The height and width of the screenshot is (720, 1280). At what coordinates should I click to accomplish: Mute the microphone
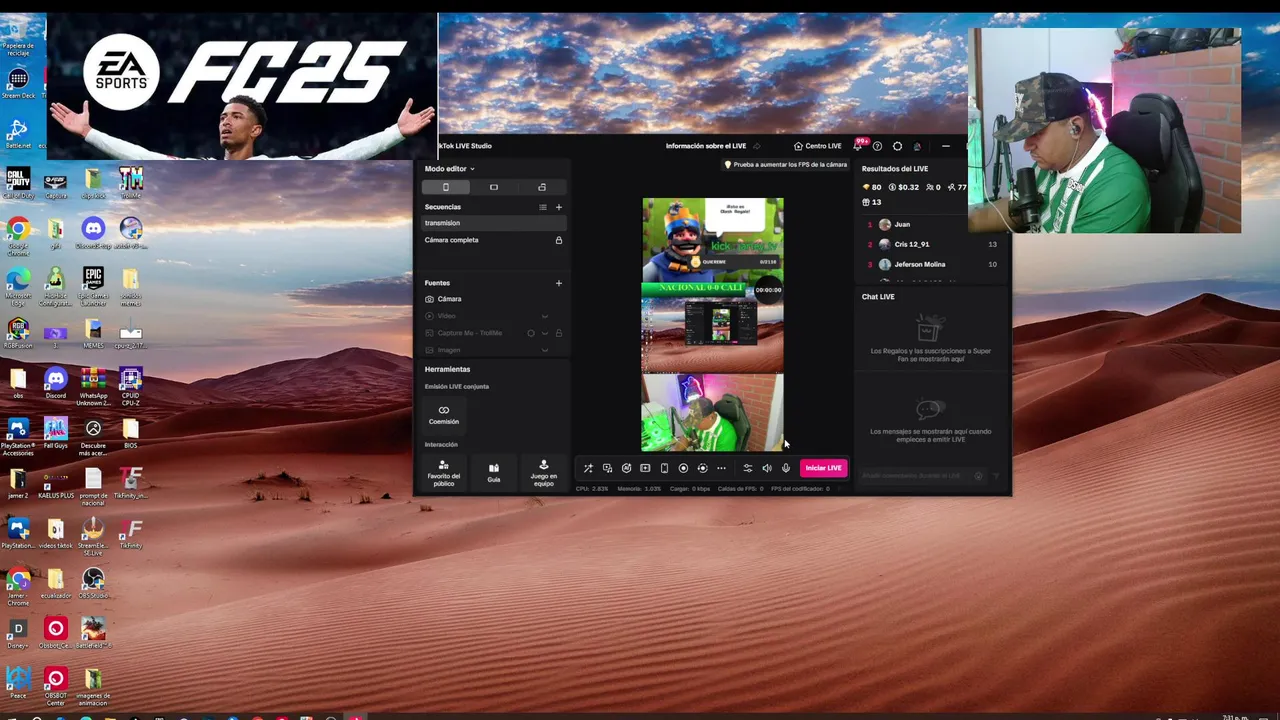(786, 468)
